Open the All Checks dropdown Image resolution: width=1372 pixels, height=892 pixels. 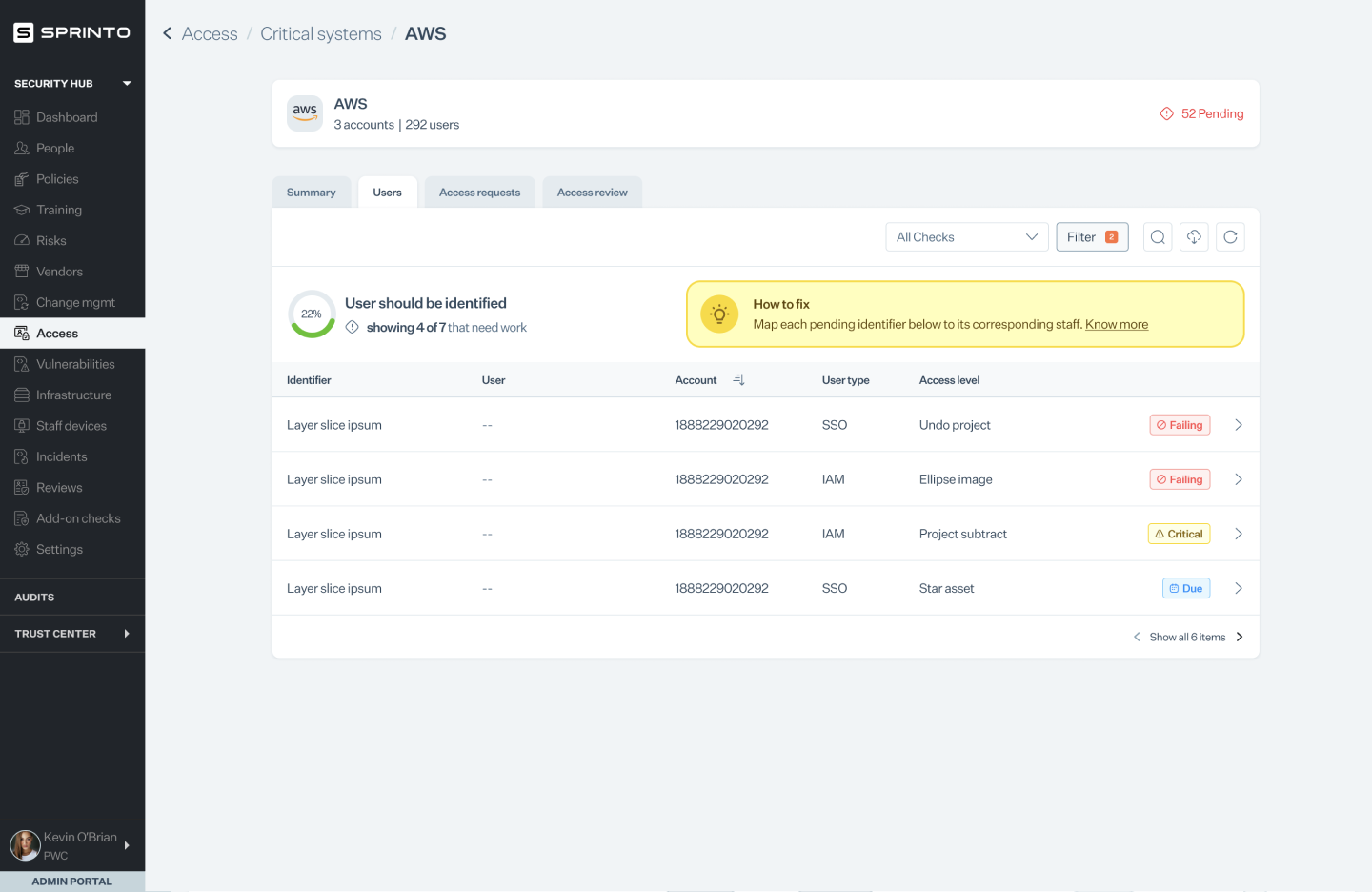967,237
